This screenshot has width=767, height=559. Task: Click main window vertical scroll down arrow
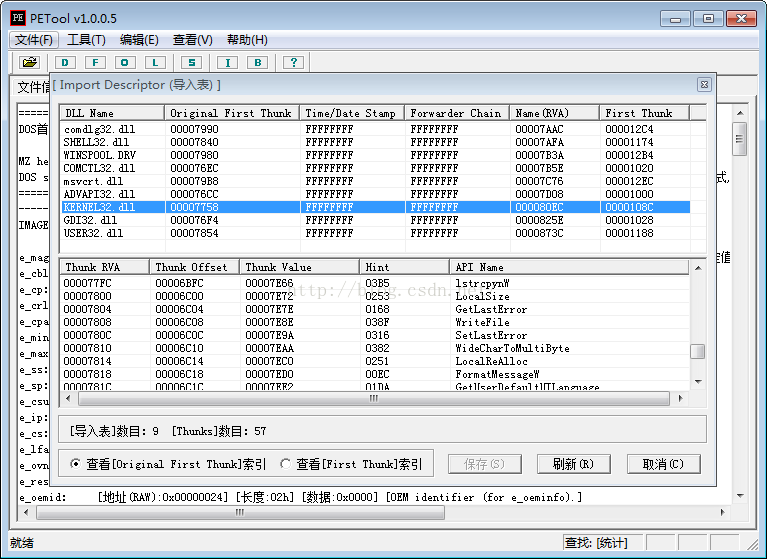[x=741, y=495]
